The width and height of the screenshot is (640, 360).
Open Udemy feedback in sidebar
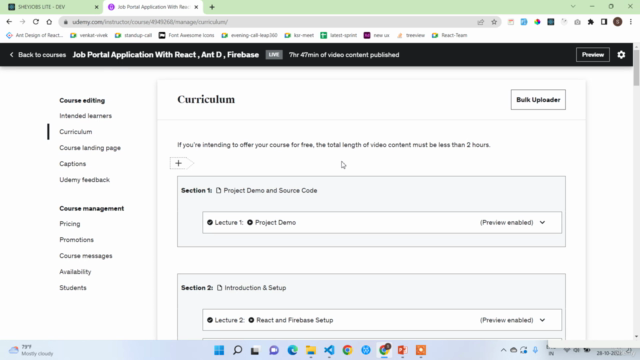[x=84, y=180]
